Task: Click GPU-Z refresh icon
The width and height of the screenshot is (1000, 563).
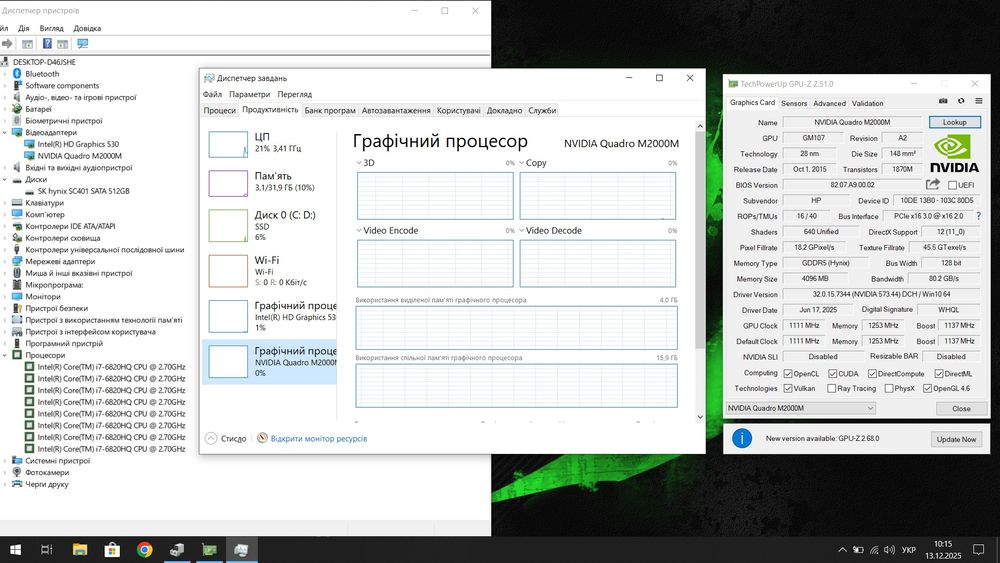Action: tap(961, 101)
